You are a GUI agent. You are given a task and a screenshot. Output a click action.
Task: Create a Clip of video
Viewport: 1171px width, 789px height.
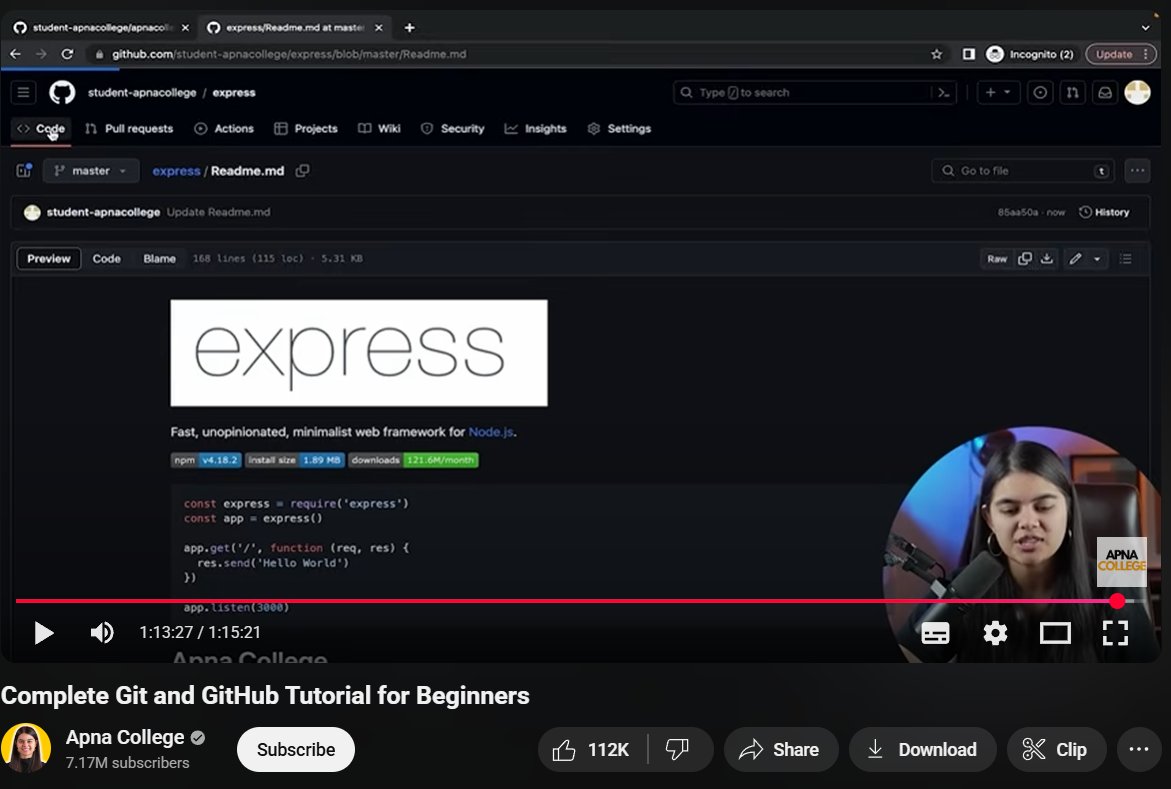(1056, 749)
